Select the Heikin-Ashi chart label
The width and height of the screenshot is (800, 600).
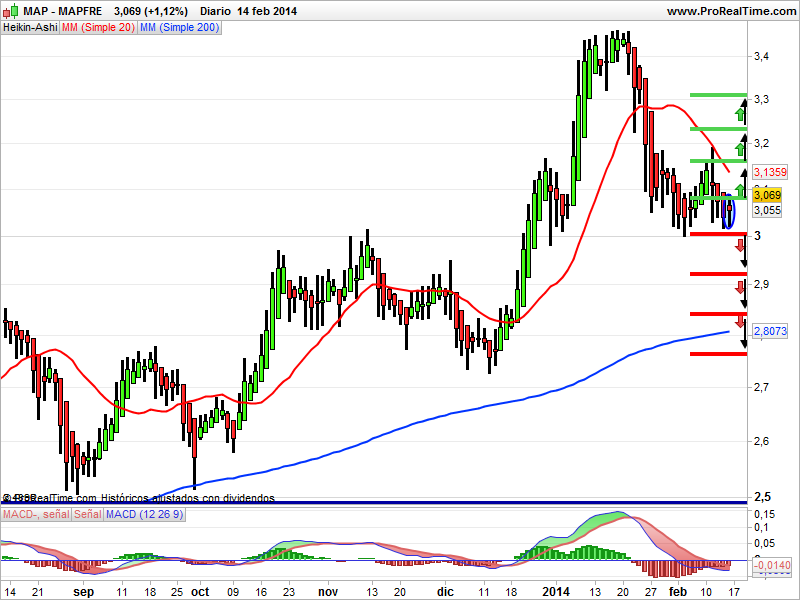click(x=30, y=28)
